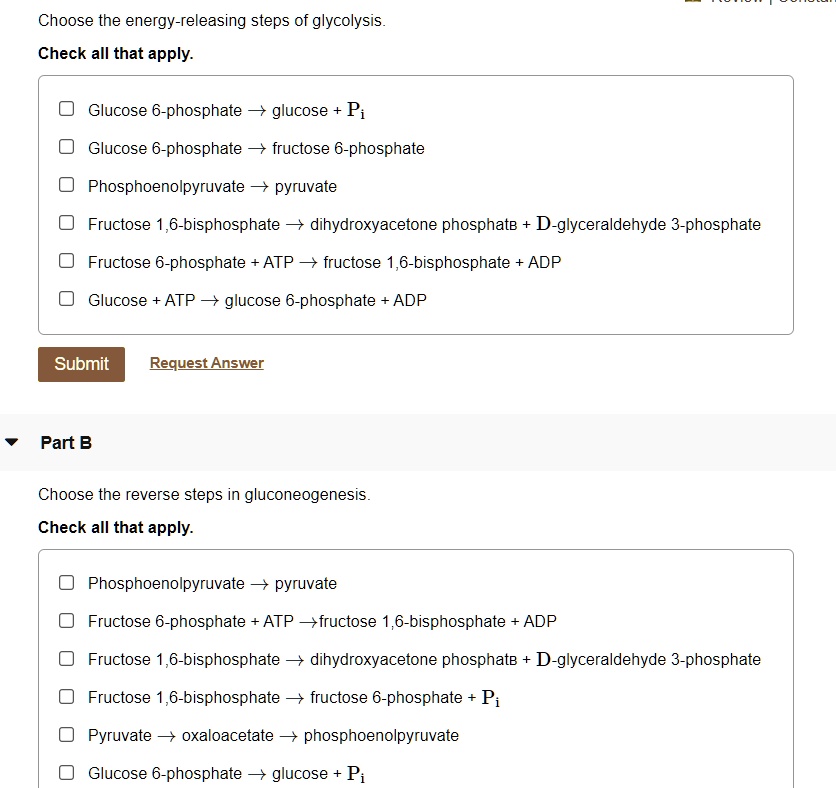
Task: Click the Part B section header
Action: pyautogui.click(x=65, y=442)
